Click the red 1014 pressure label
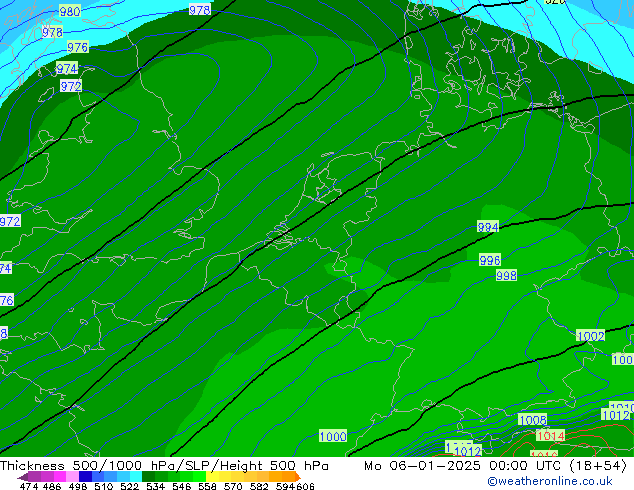The height and width of the screenshot is (490, 634). tap(551, 436)
